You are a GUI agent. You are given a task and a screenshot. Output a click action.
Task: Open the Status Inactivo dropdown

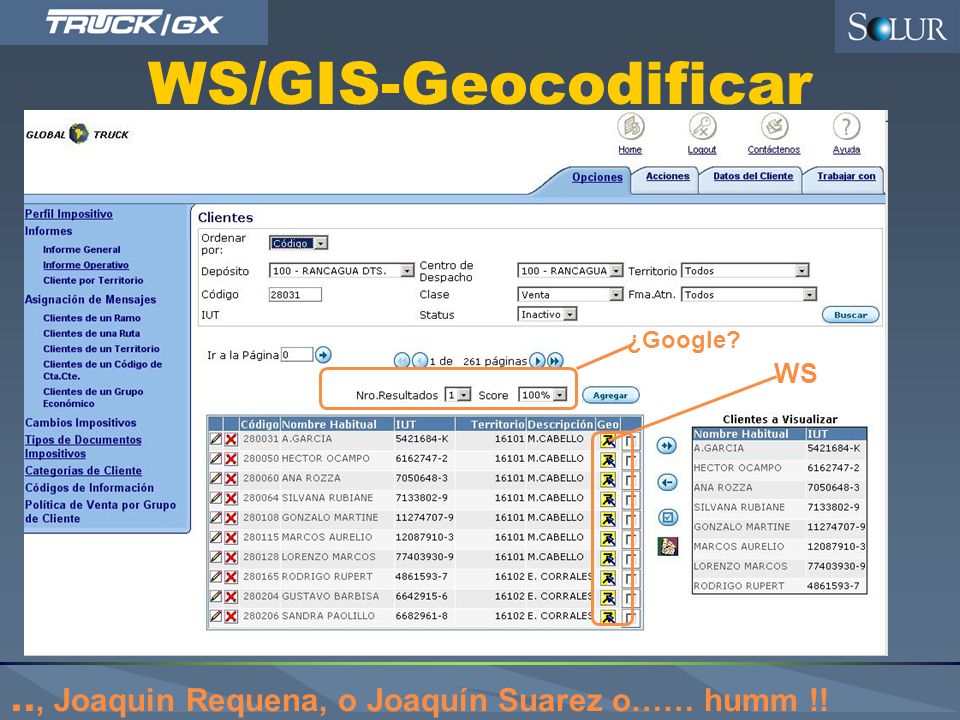547,314
